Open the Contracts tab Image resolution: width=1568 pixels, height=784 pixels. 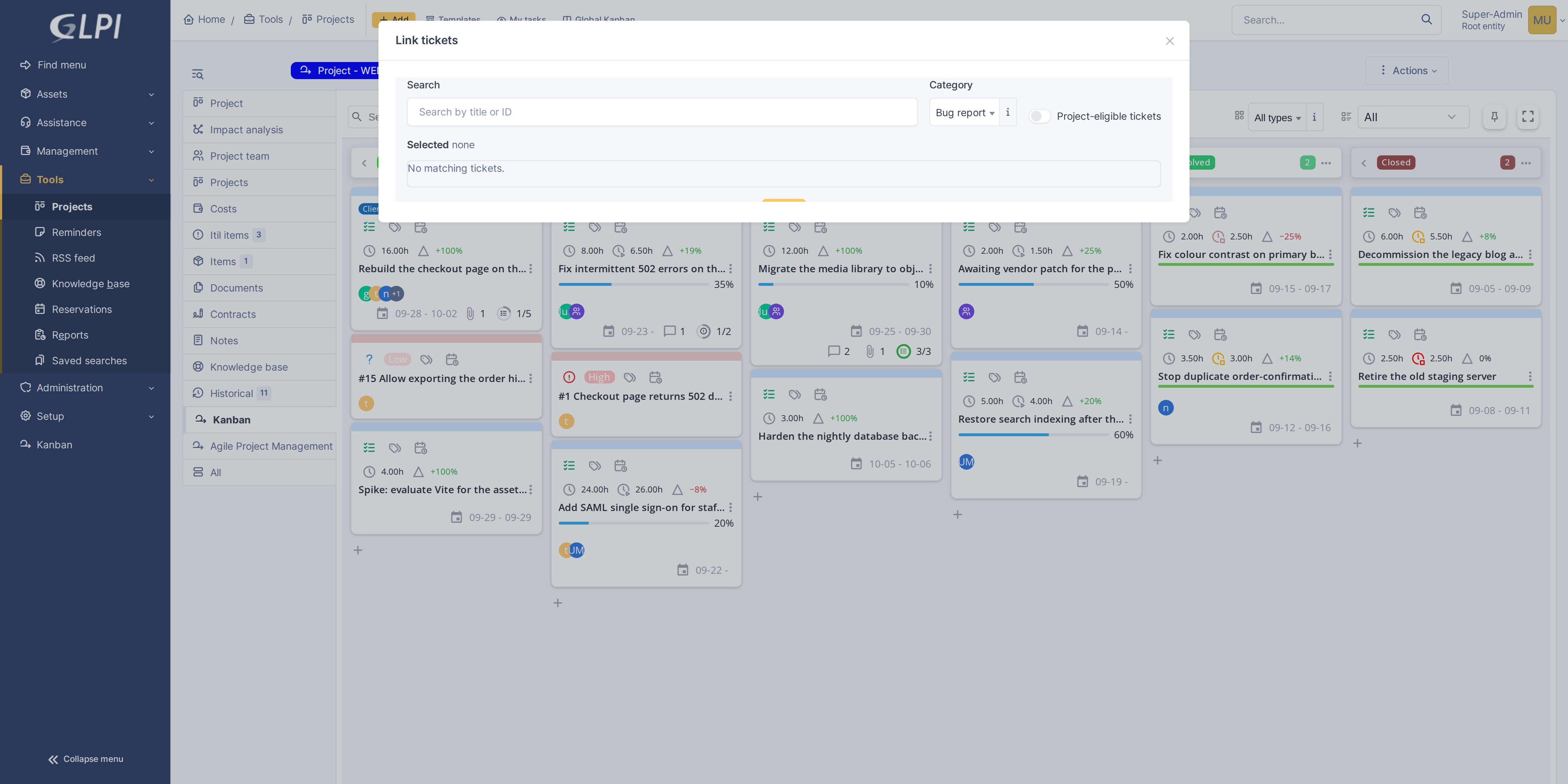click(259, 314)
